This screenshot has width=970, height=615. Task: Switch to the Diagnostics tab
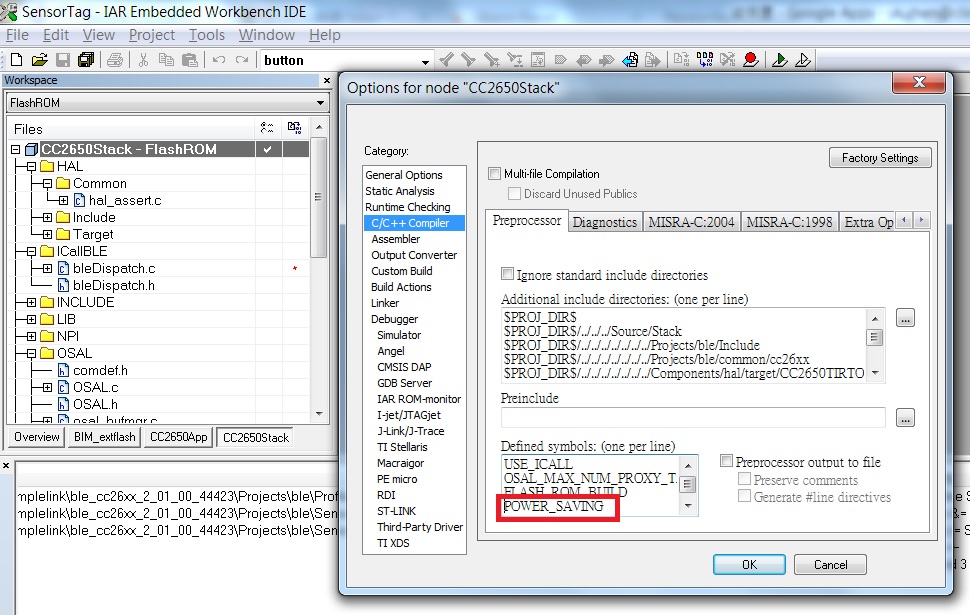[x=604, y=222]
